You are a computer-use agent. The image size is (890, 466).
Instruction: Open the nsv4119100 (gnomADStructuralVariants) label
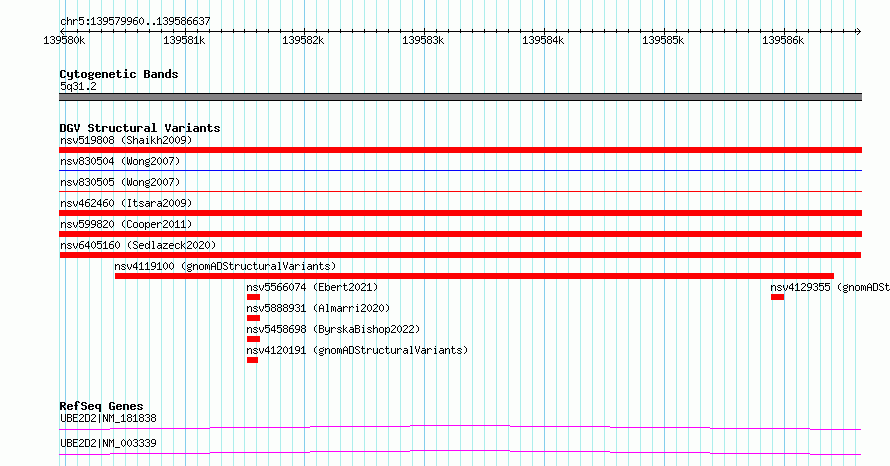(x=225, y=266)
